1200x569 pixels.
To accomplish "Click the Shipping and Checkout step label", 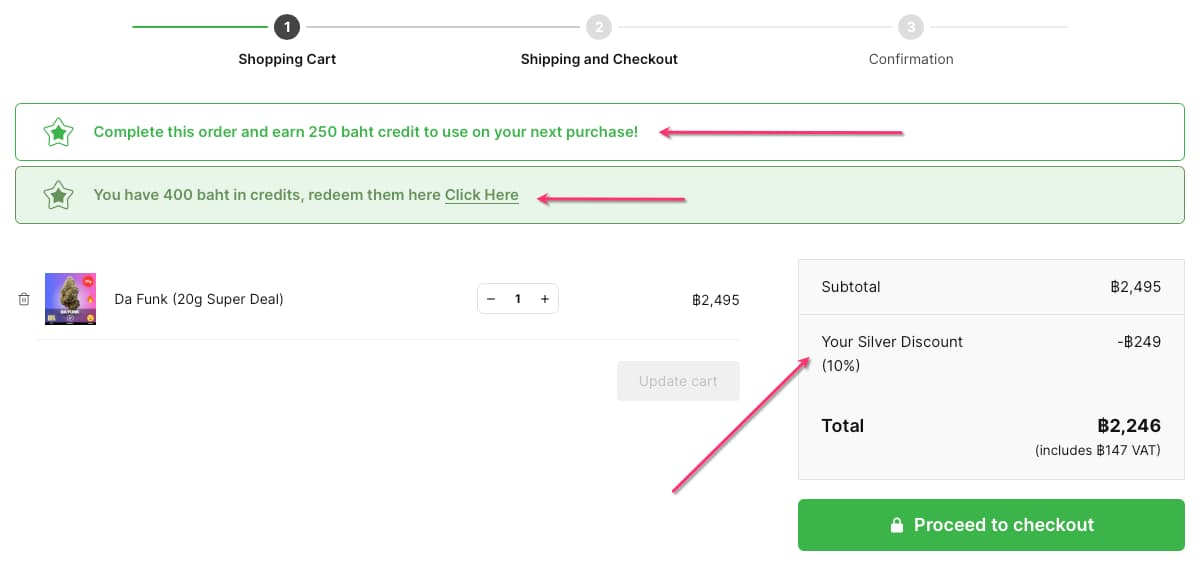I will [599, 59].
